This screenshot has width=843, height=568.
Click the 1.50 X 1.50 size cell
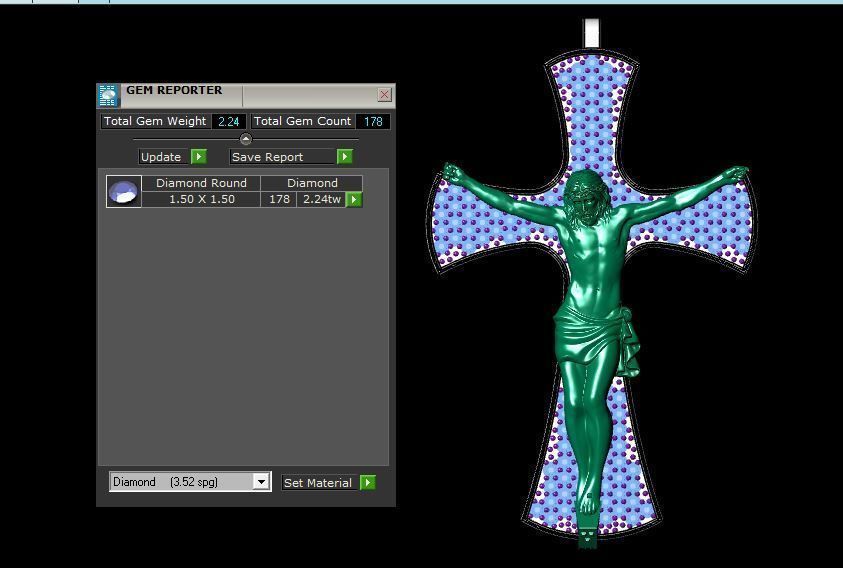201,199
